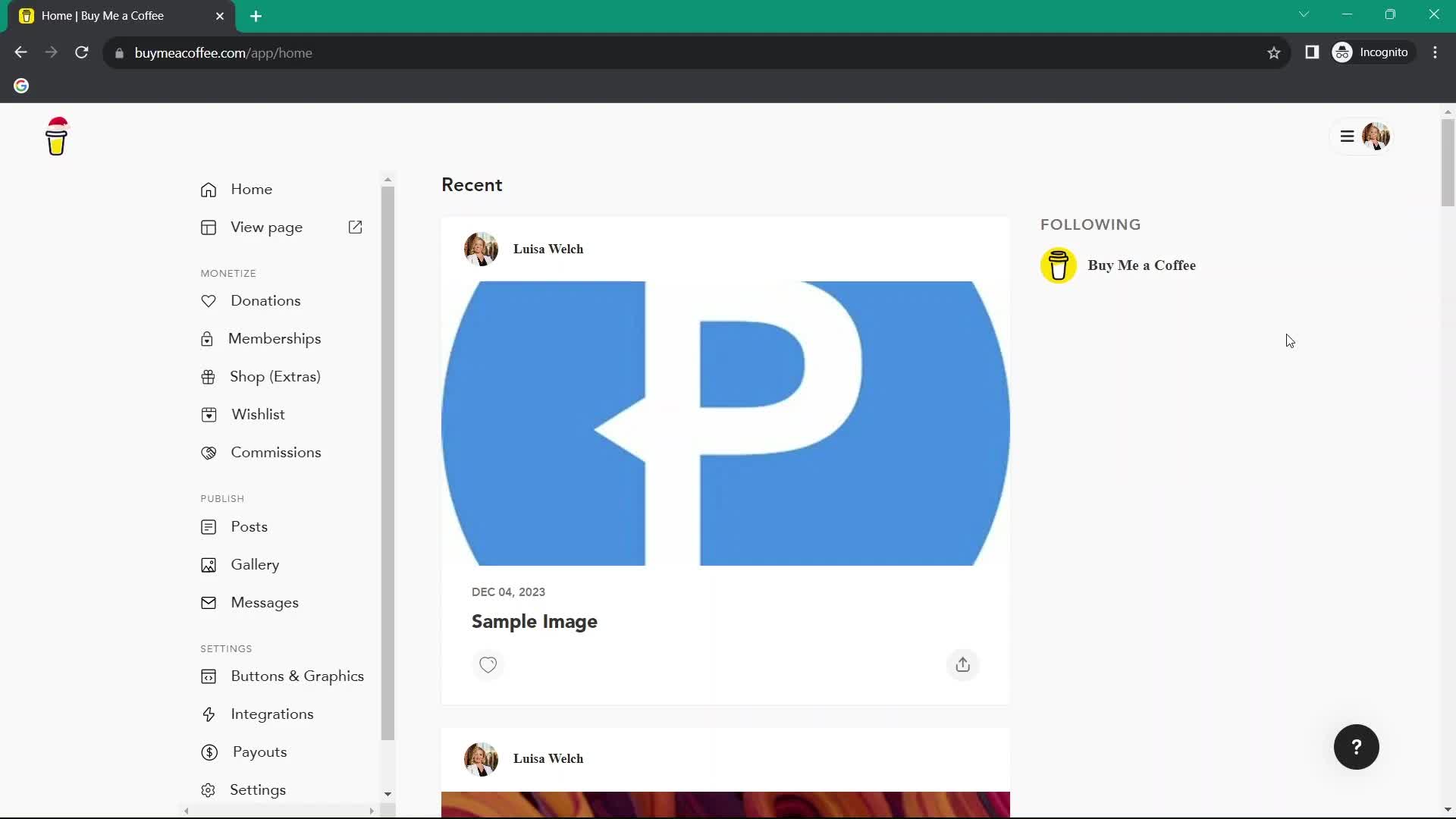Toggle the hamburger menu open
Viewport: 1456px width, 819px height.
click(1347, 136)
